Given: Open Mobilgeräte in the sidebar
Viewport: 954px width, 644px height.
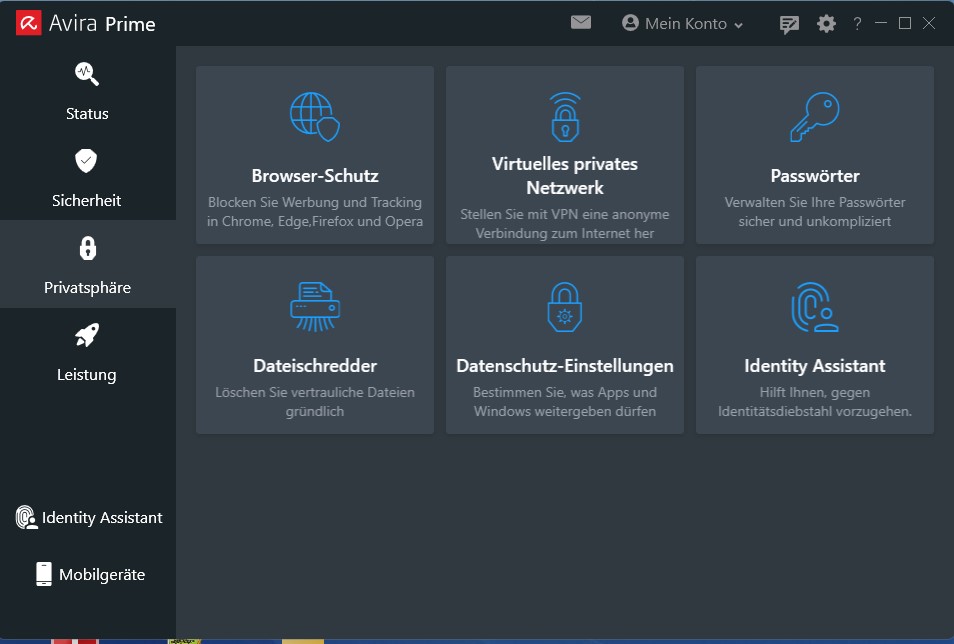Looking at the screenshot, I should pyautogui.click(x=88, y=575).
